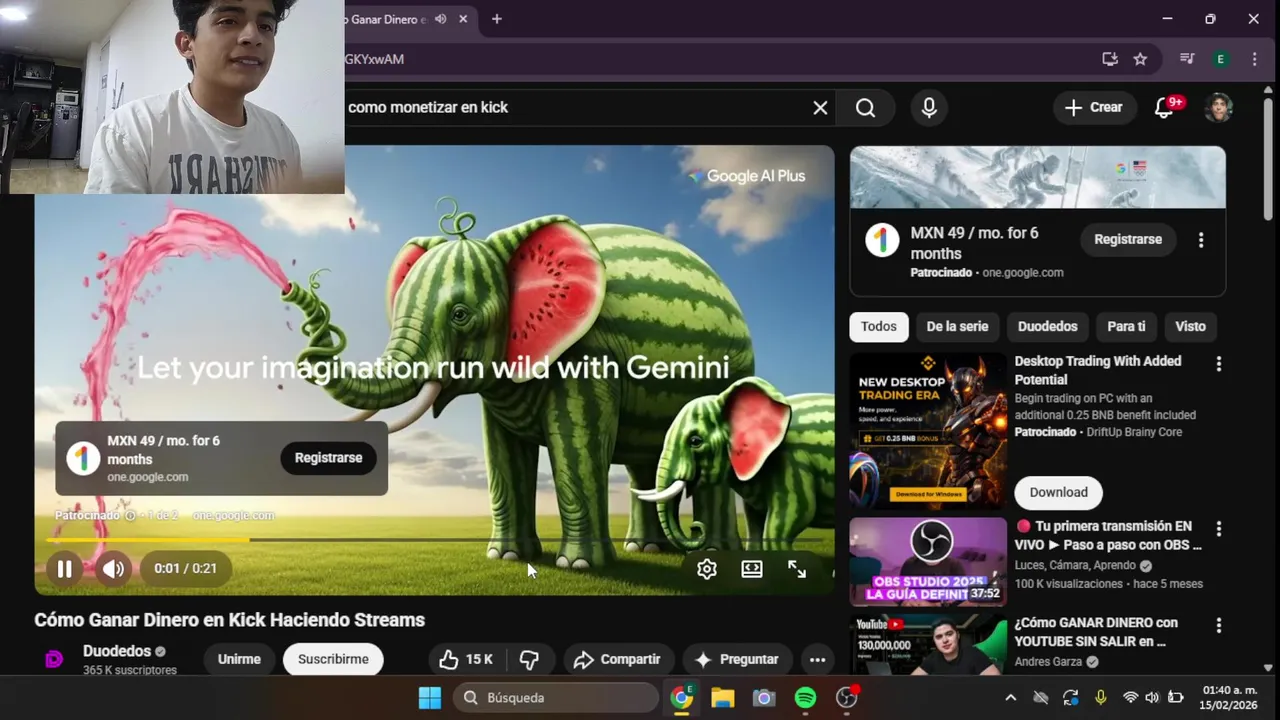Seek on the video progress bar
This screenshot has width=1280, height=720.
[x=434, y=540]
